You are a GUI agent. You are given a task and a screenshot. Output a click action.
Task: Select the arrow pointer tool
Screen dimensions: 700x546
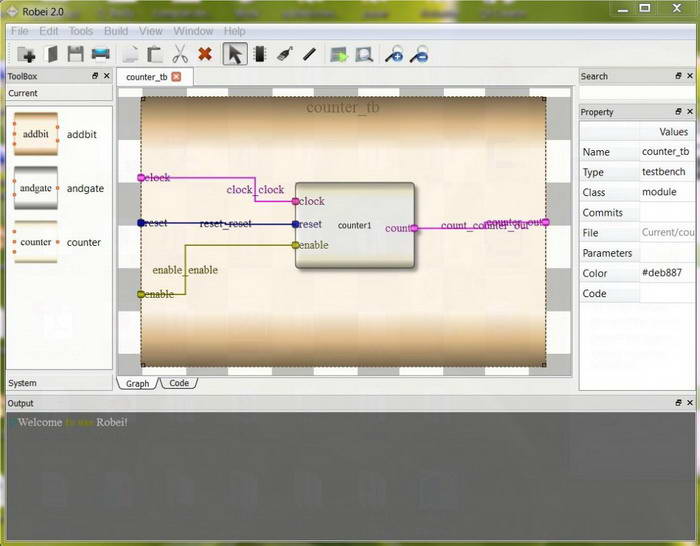[234, 54]
